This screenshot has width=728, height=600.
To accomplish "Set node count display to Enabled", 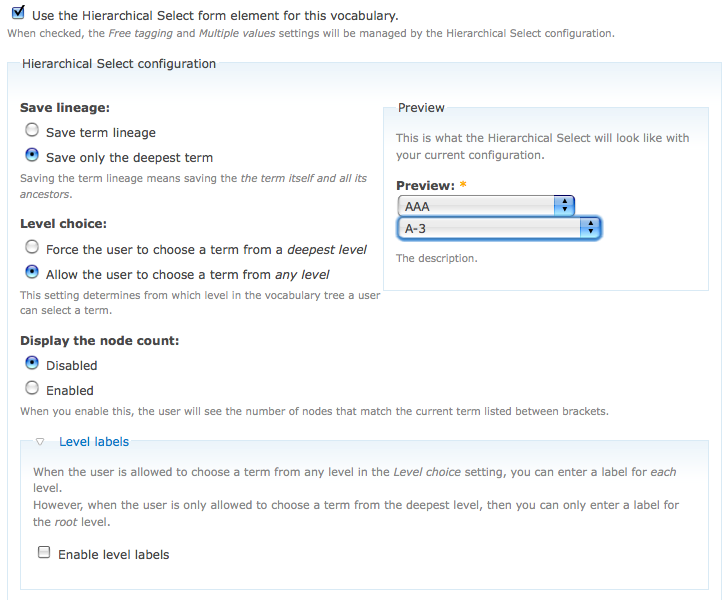I will (x=32, y=389).
